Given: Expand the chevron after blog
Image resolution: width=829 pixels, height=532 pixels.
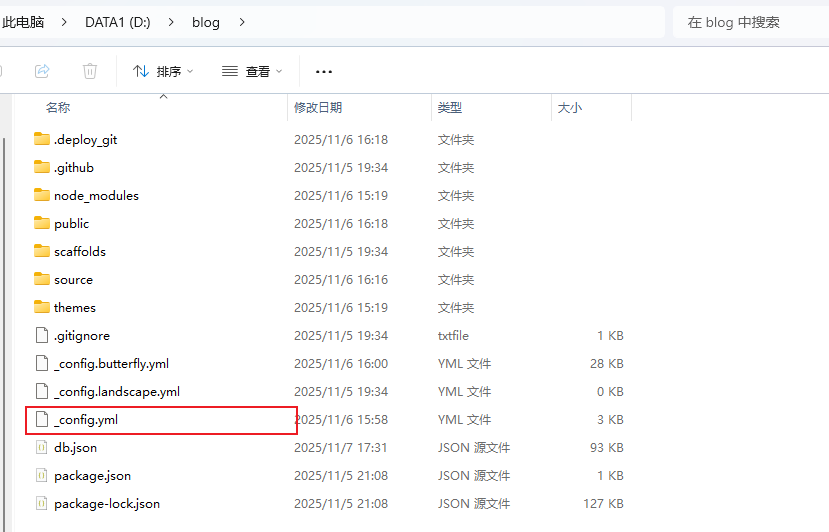Looking at the screenshot, I should tap(242, 22).
